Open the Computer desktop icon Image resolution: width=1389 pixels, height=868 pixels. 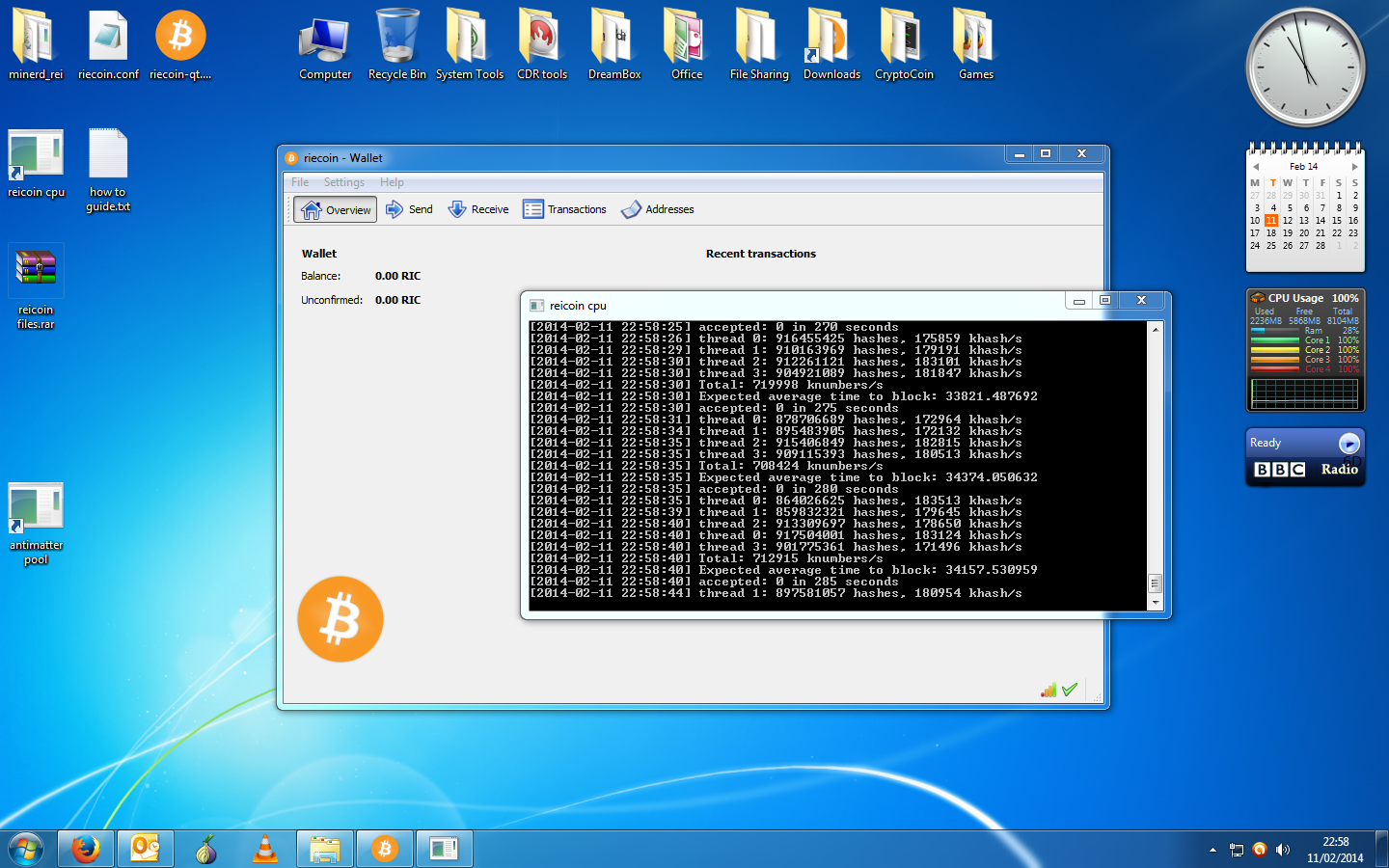tap(325, 45)
